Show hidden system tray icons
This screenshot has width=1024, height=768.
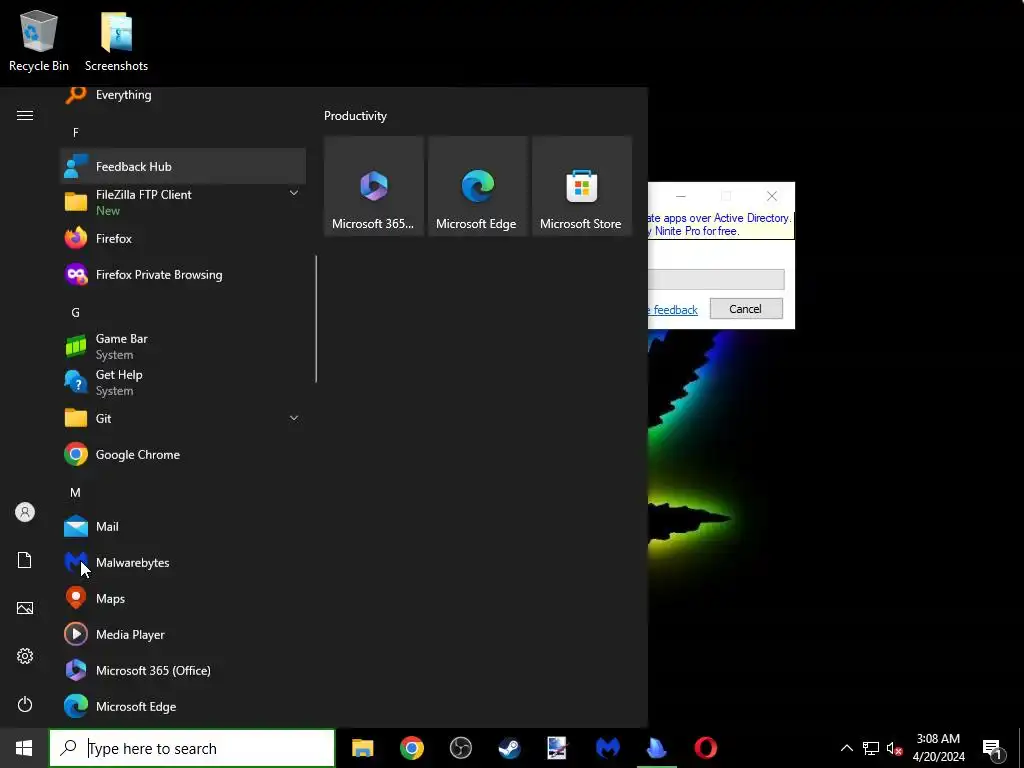click(846, 748)
